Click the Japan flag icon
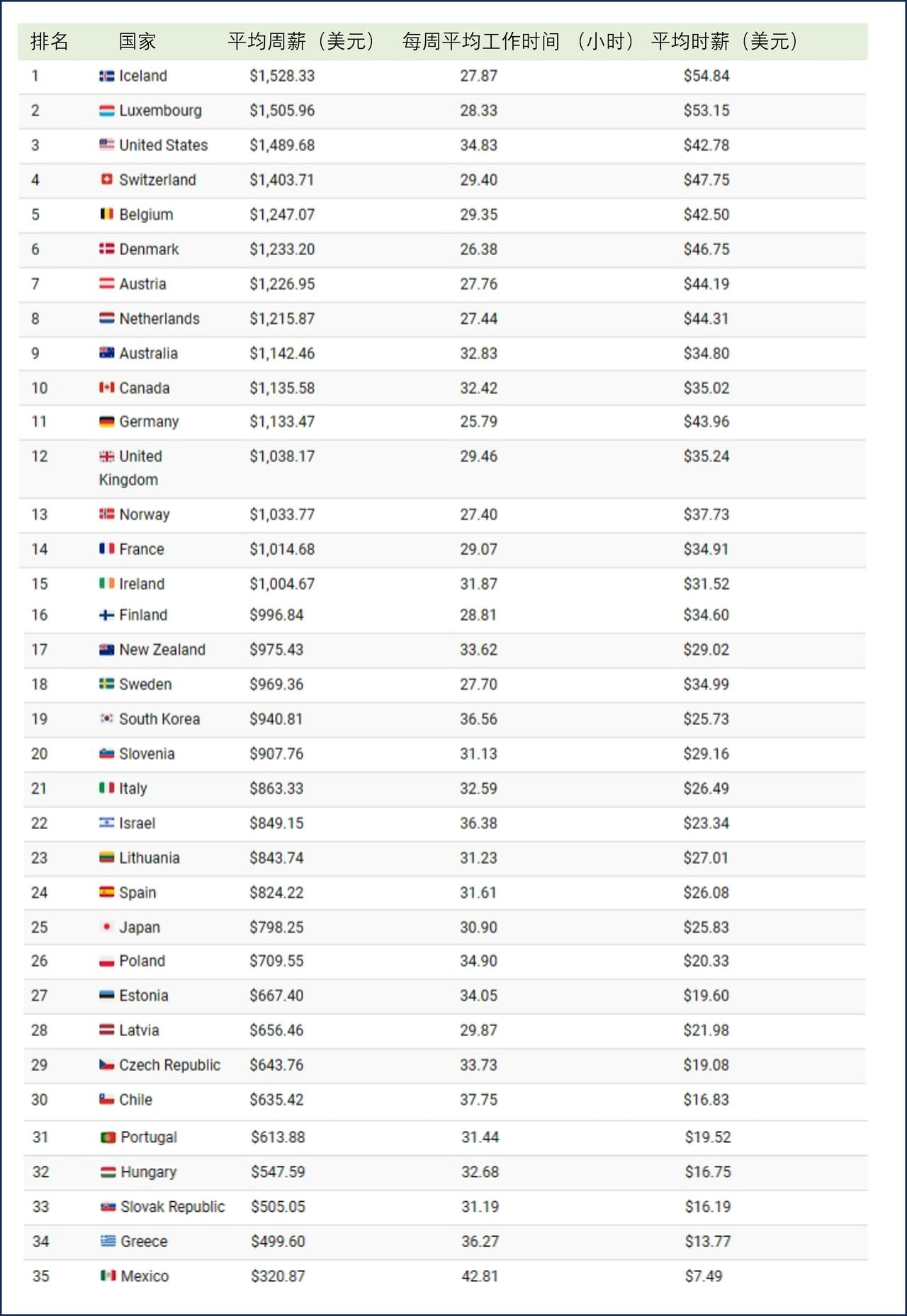 106,927
